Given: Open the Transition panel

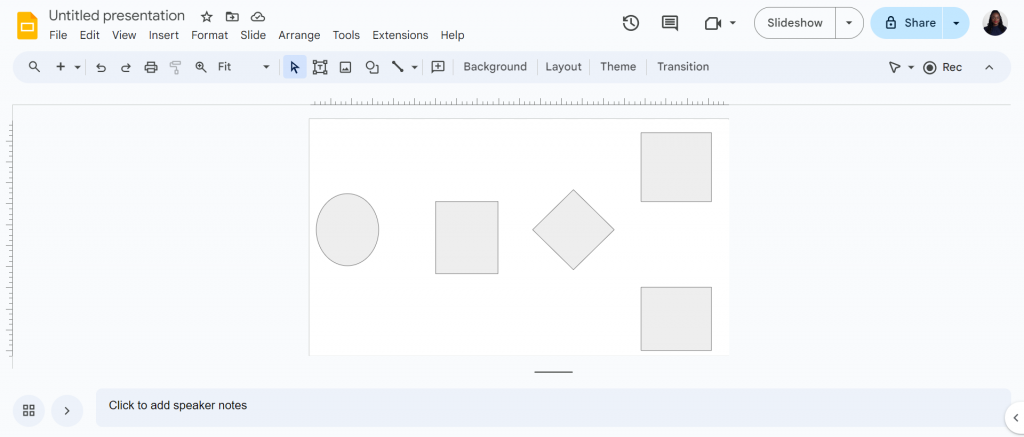Looking at the screenshot, I should click(x=683, y=67).
